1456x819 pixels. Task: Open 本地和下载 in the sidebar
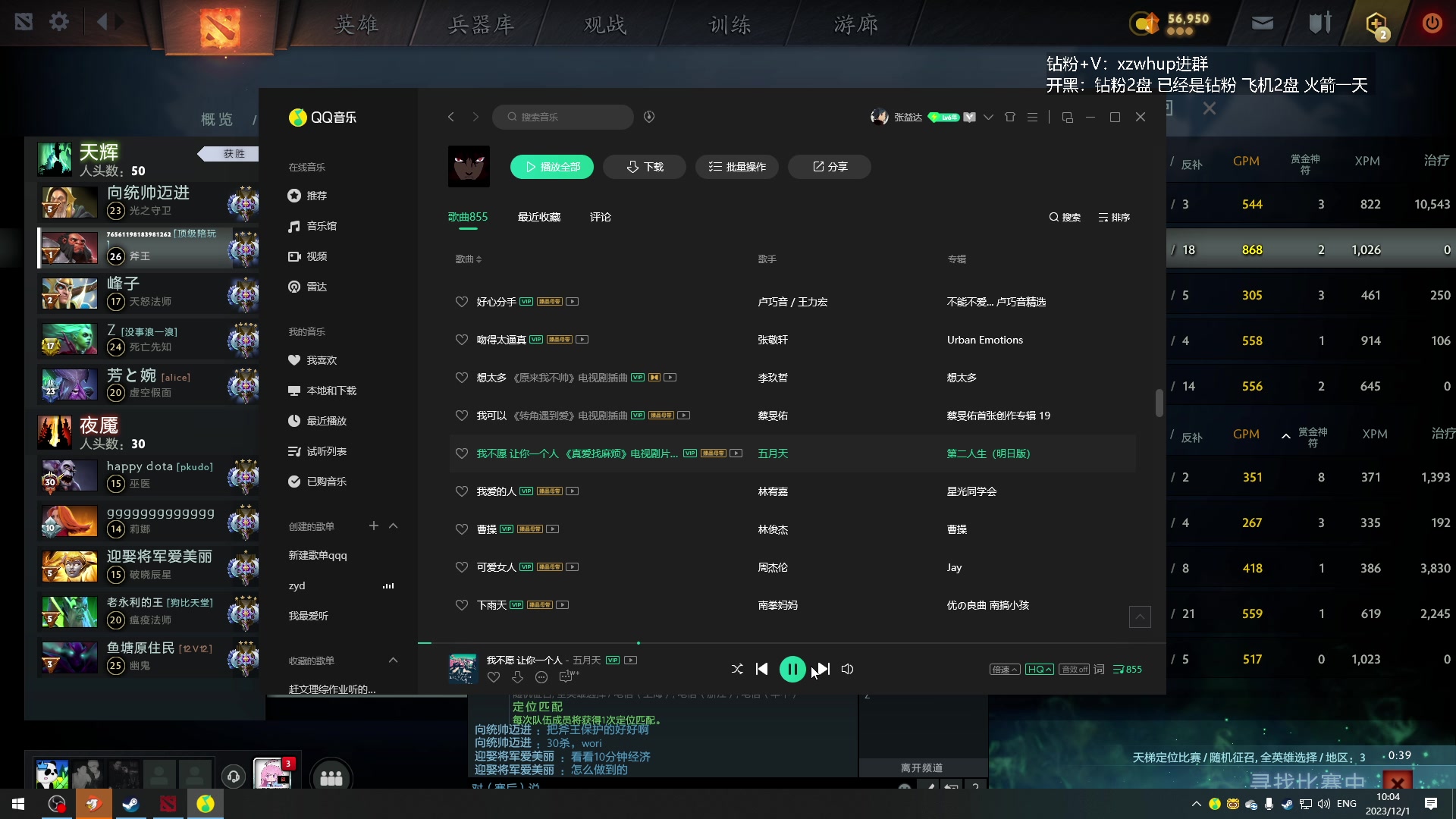pos(322,391)
